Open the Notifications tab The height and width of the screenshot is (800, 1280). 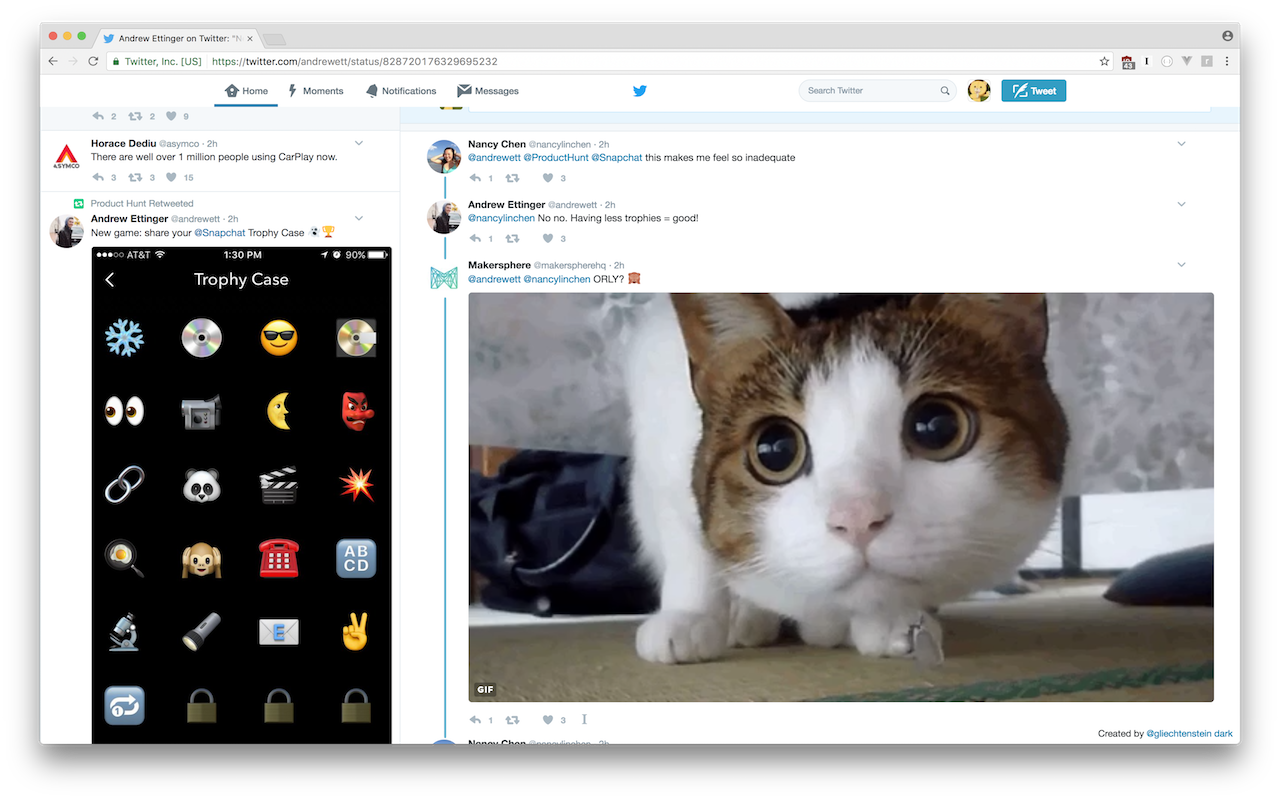pyautogui.click(x=400, y=91)
